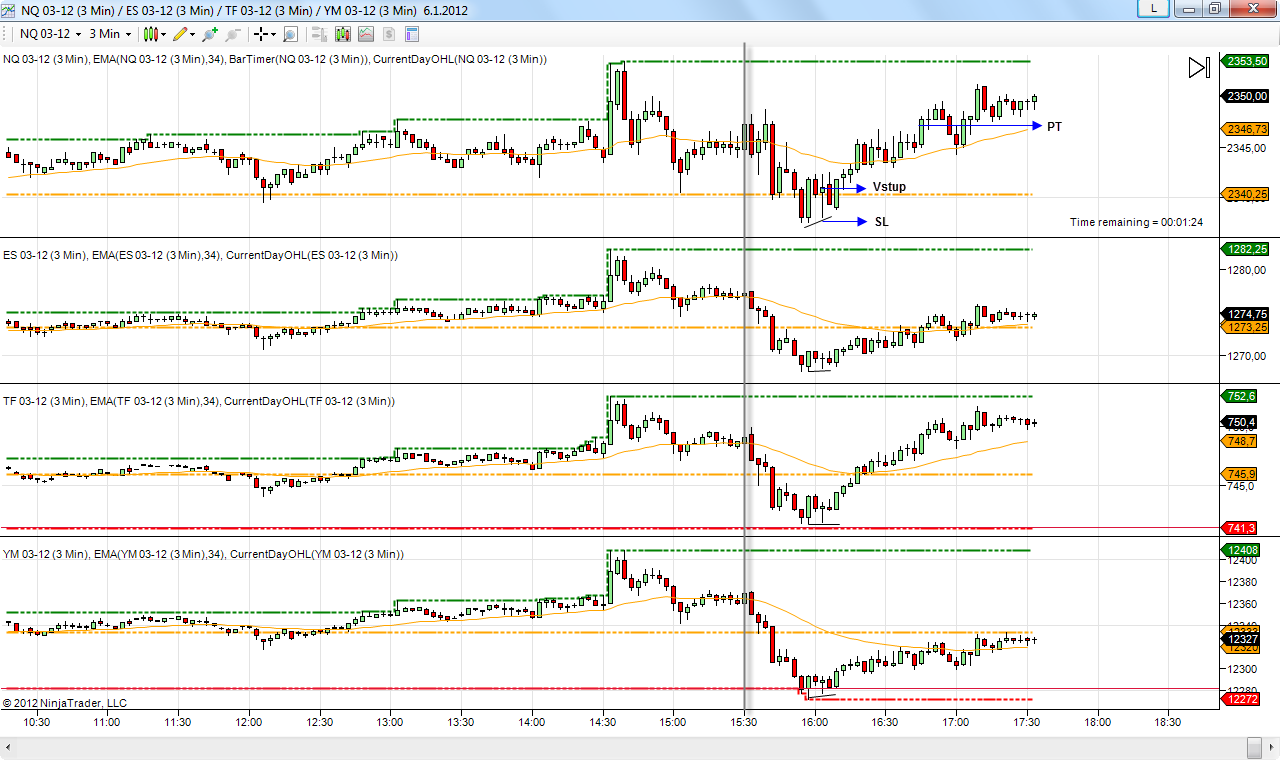This screenshot has width=1280, height=760.
Task: Expand the NQ 03-12 instrument dropdown arrow
Action: [x=77, y=34]
